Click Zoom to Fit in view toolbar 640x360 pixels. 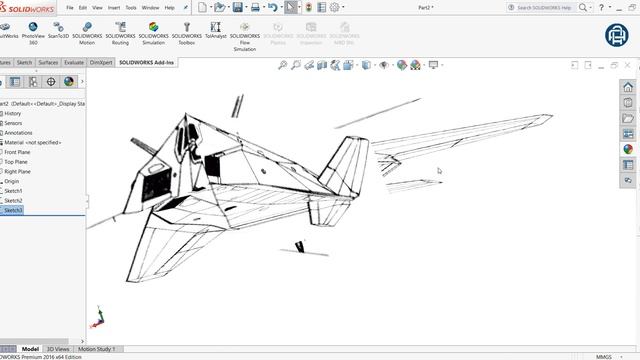(282, 65)
